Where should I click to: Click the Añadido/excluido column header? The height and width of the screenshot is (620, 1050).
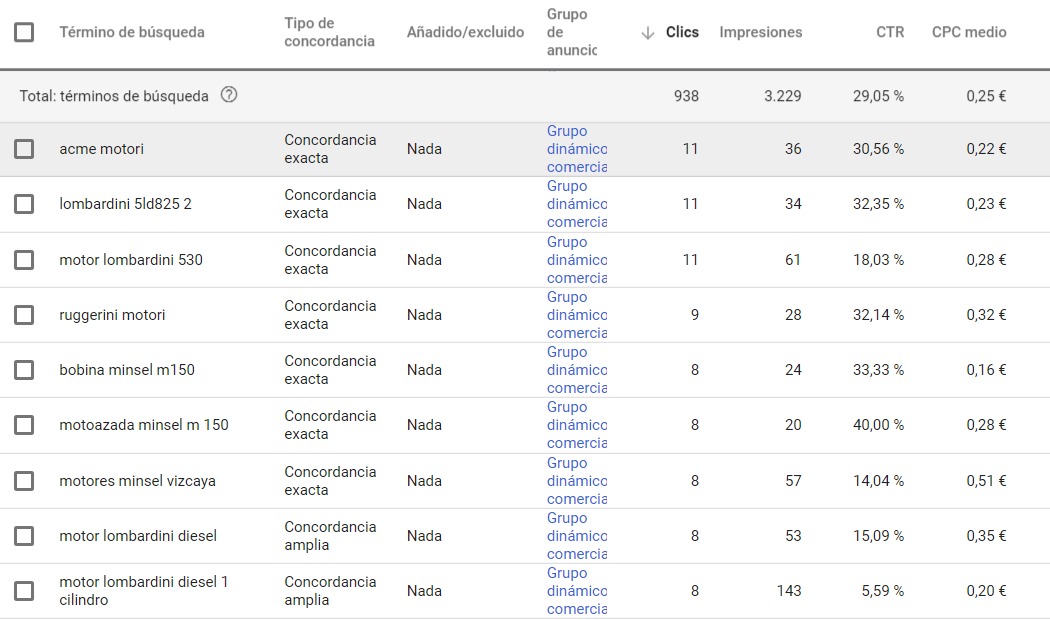(465, 32)
